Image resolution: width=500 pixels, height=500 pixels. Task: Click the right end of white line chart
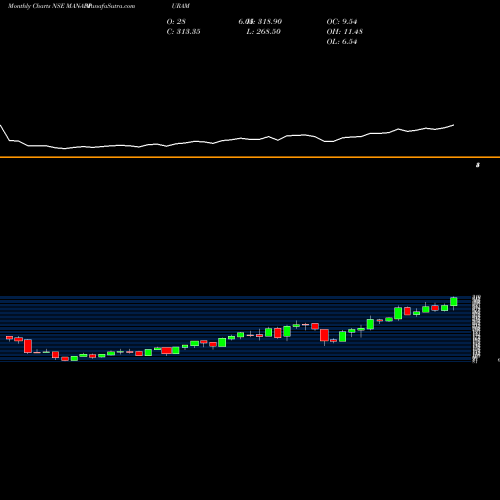point(453,125)
